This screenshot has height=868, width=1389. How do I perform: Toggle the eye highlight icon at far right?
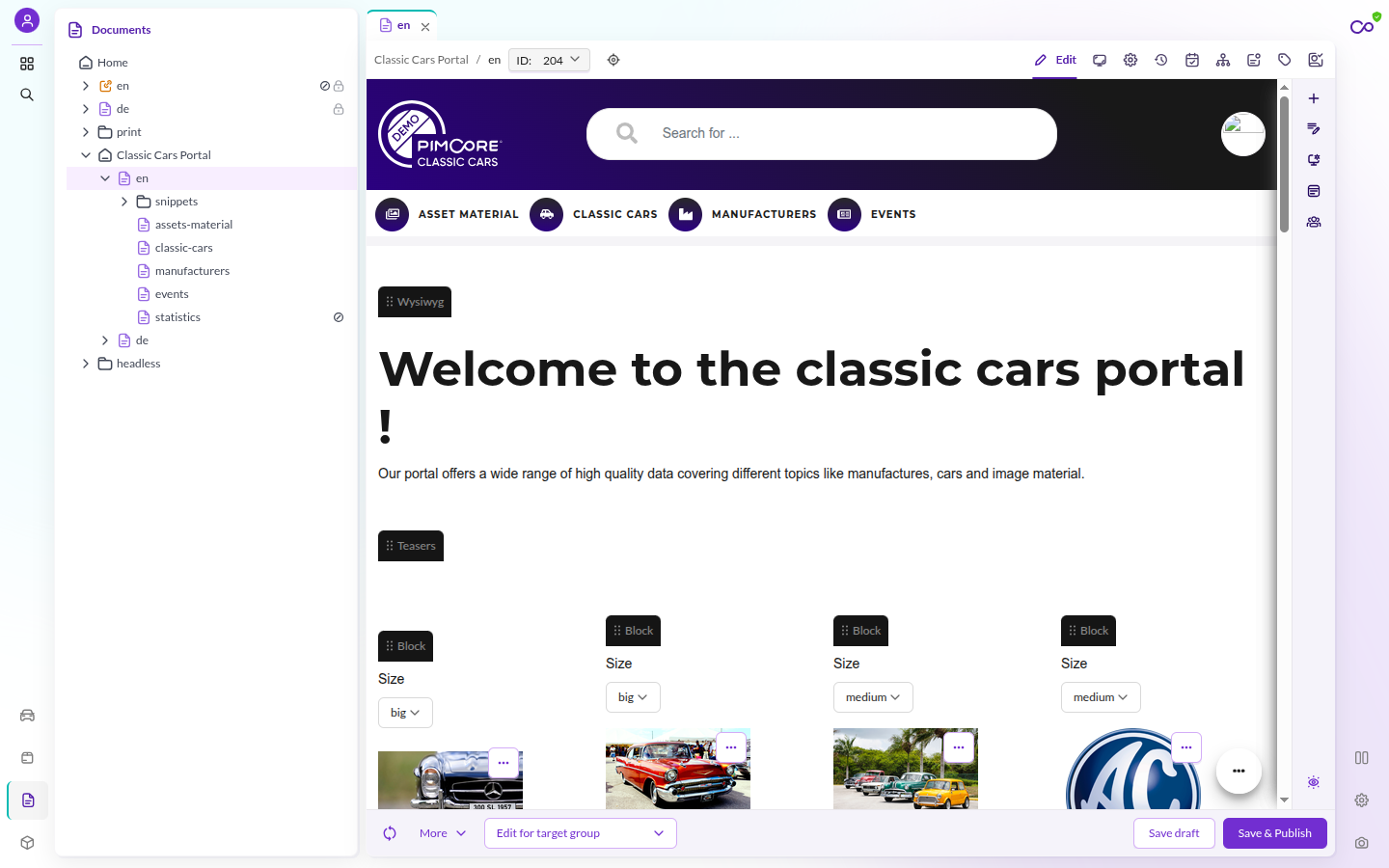(1314, 782)
